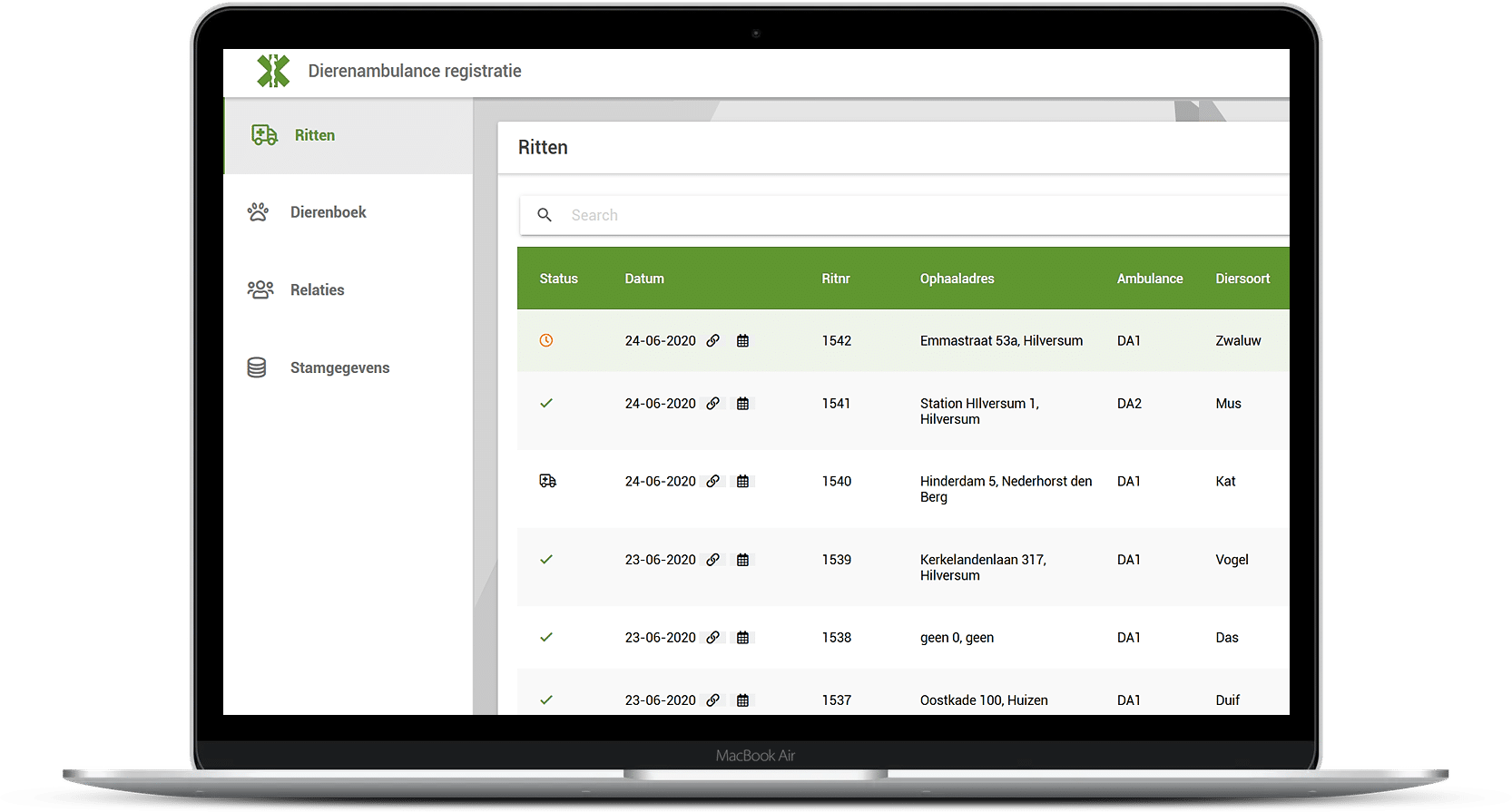Open the calendar icon for rit 1540
1512x812 pixels.
click(x=742, y=482)
